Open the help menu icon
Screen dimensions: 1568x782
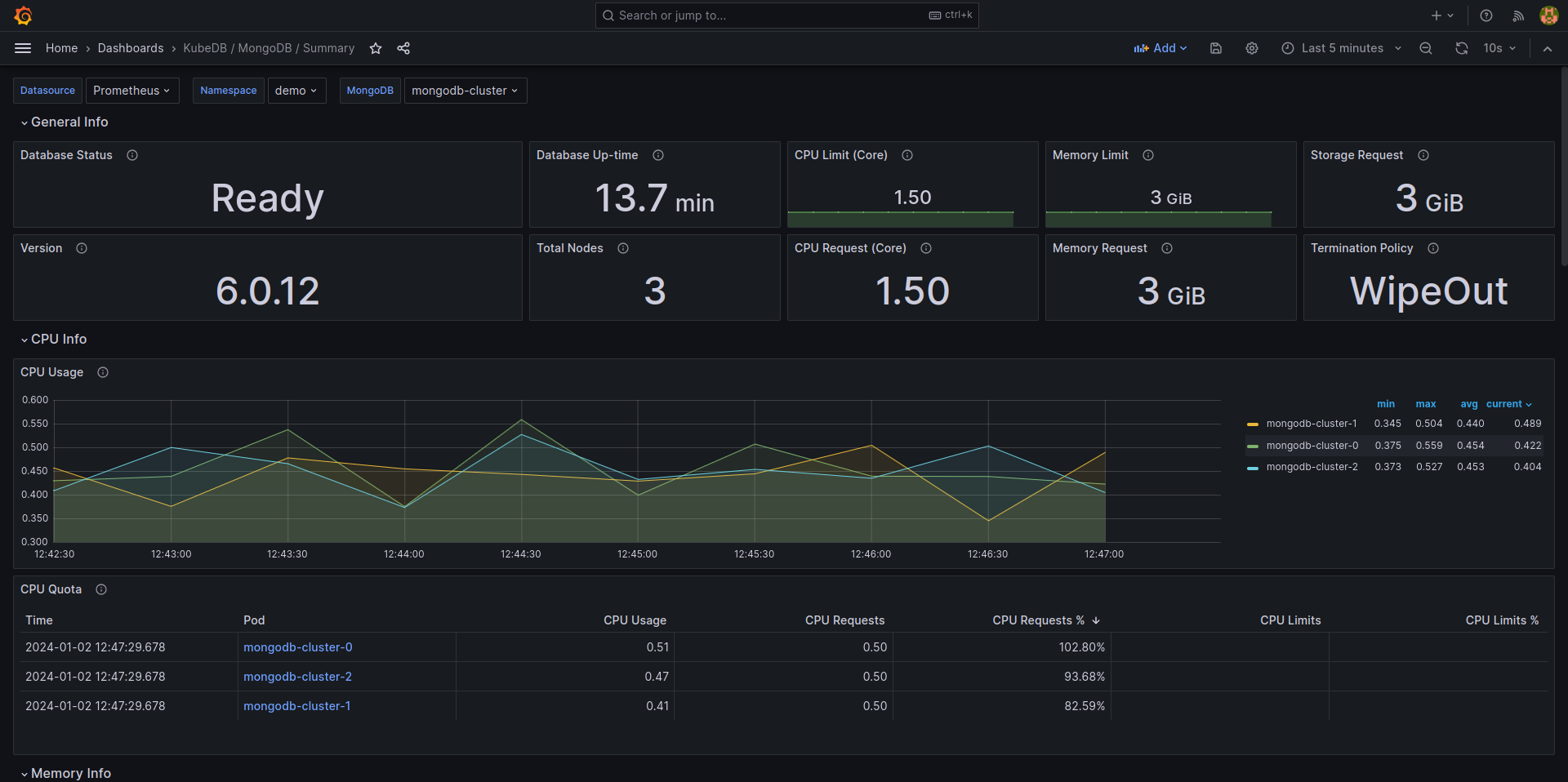point(1486,16)
